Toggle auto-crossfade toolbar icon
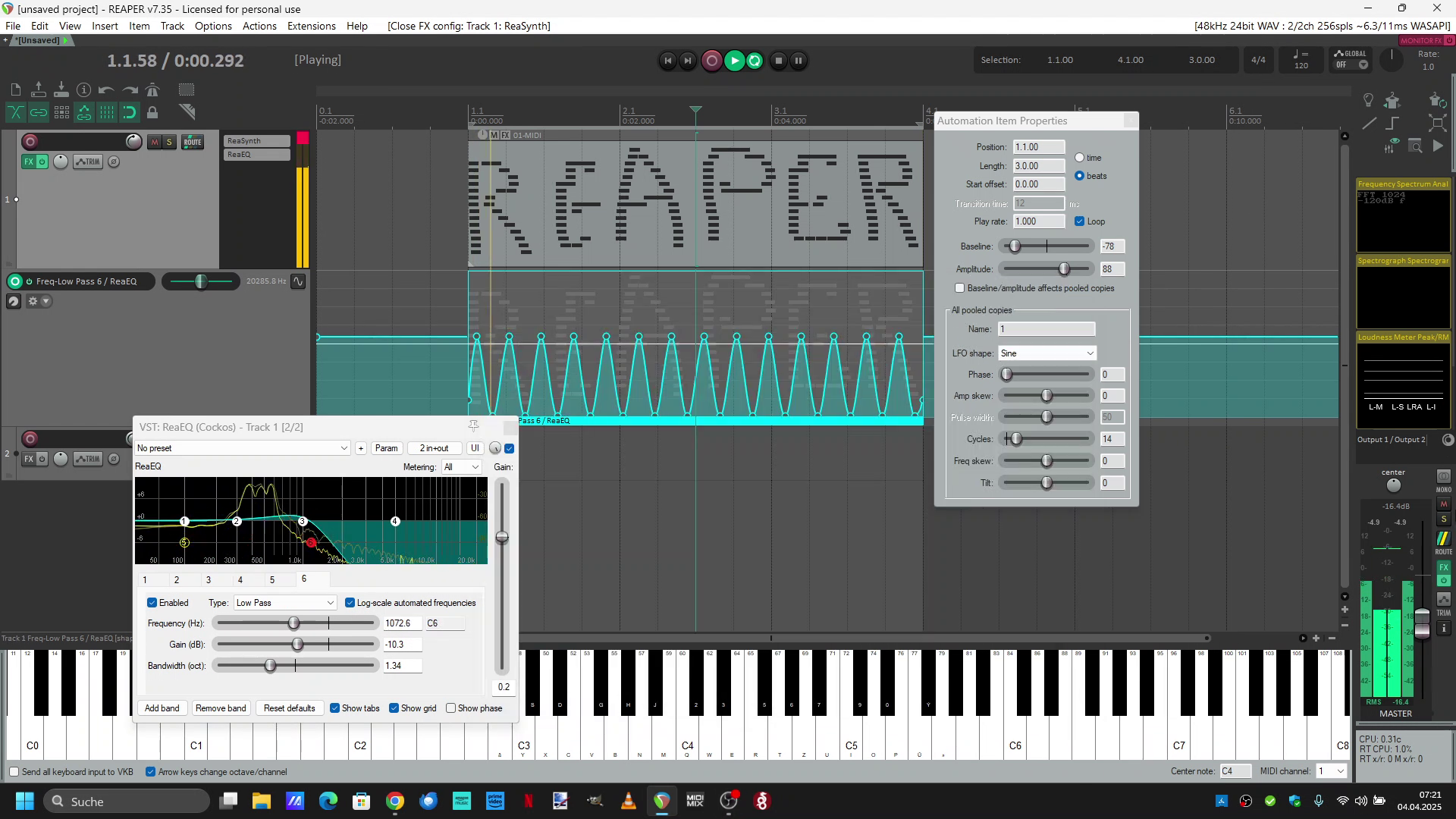The height and width of the screenshot is (819, 1456). click(15, 113)
